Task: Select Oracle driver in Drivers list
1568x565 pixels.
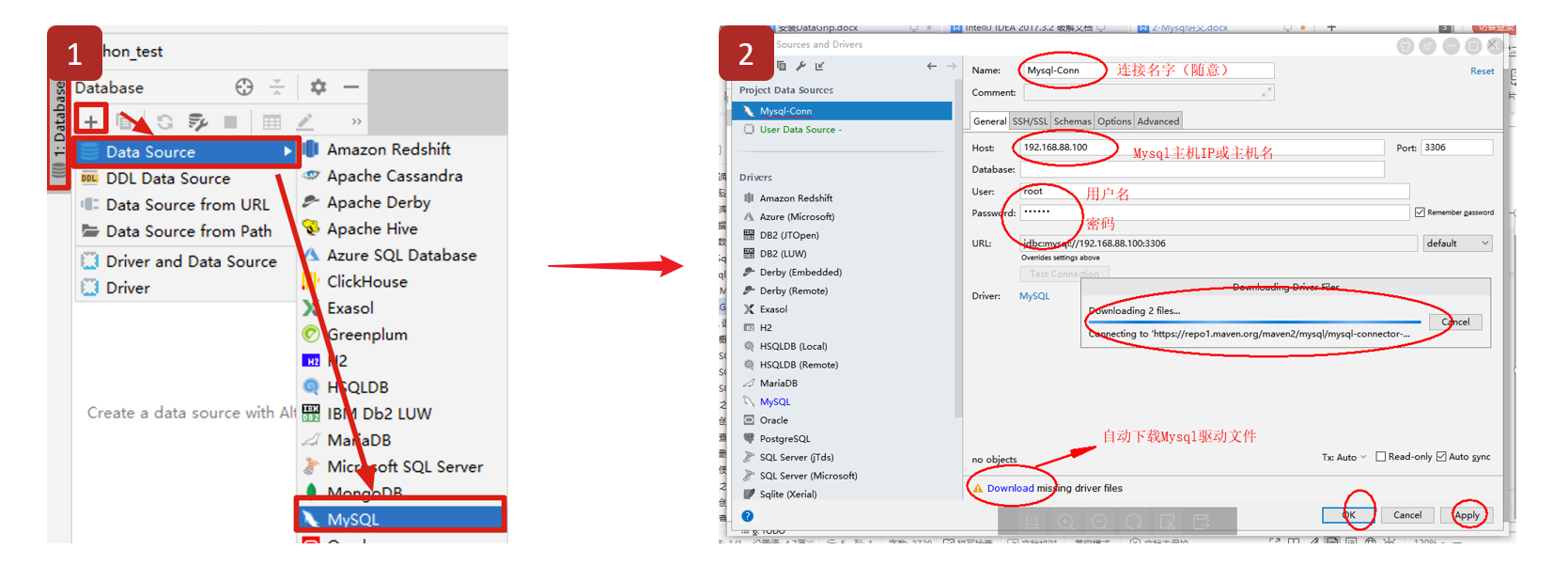Action: (773, 420)
